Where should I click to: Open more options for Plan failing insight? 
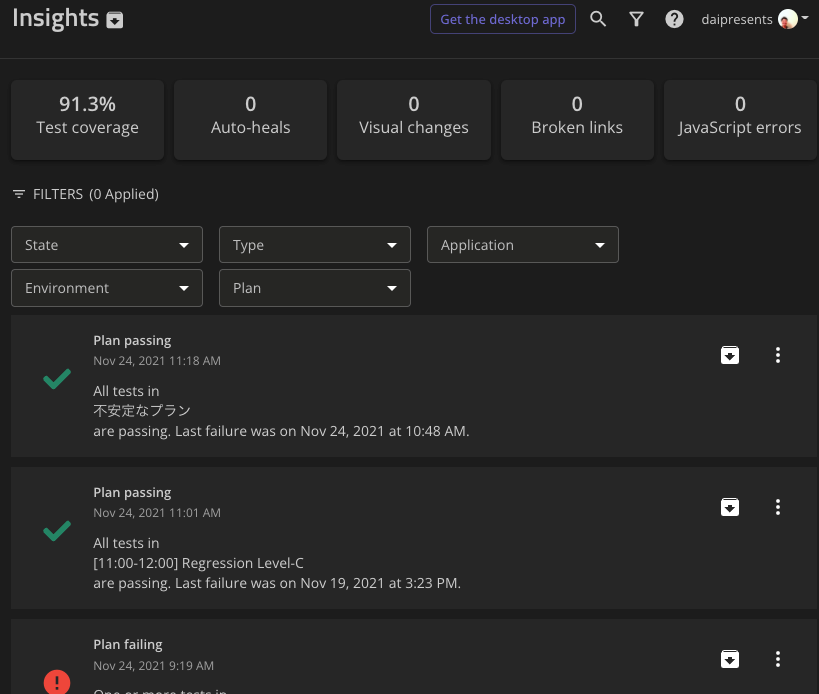(778, 659)
